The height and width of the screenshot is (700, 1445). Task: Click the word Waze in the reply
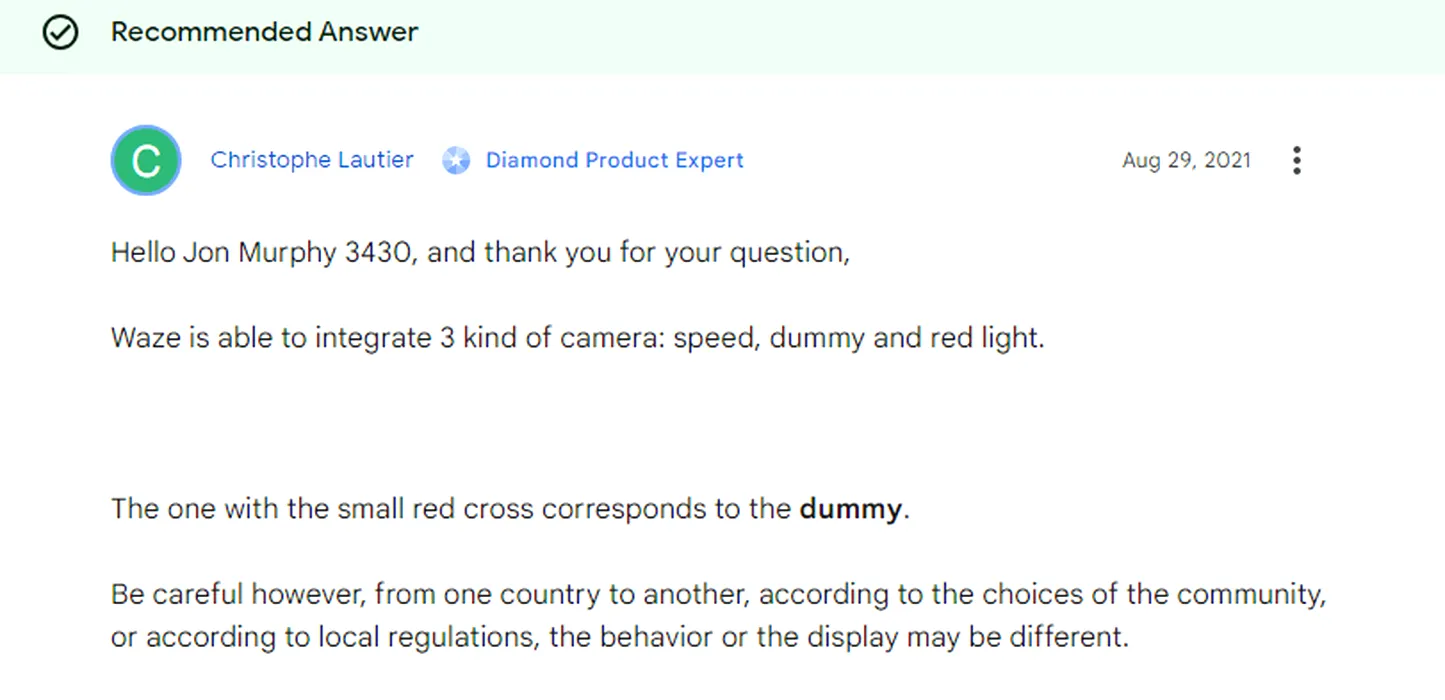tap(146, 338)
